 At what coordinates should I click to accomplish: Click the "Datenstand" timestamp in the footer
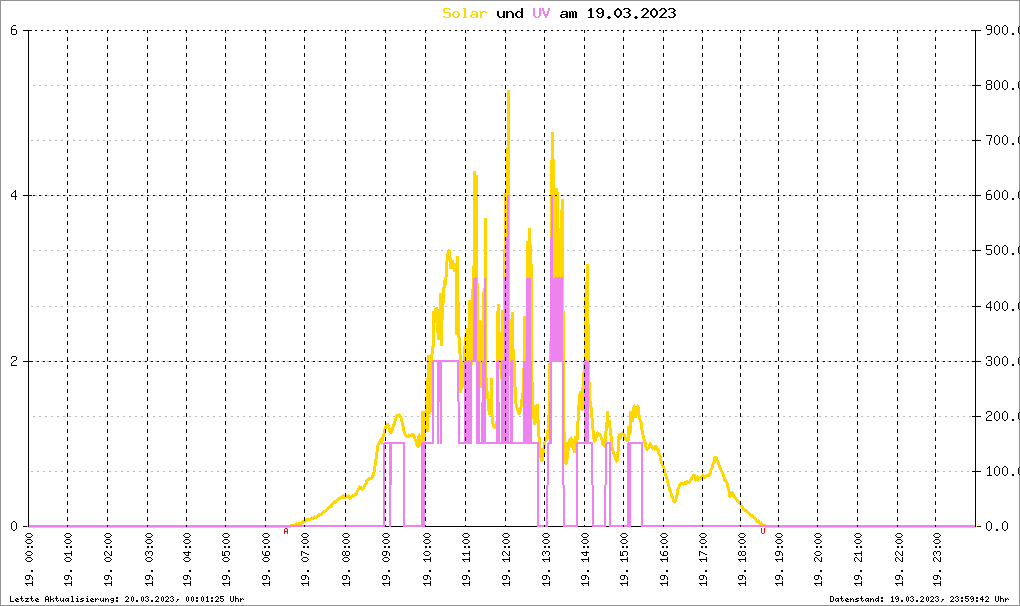[921, 599]
